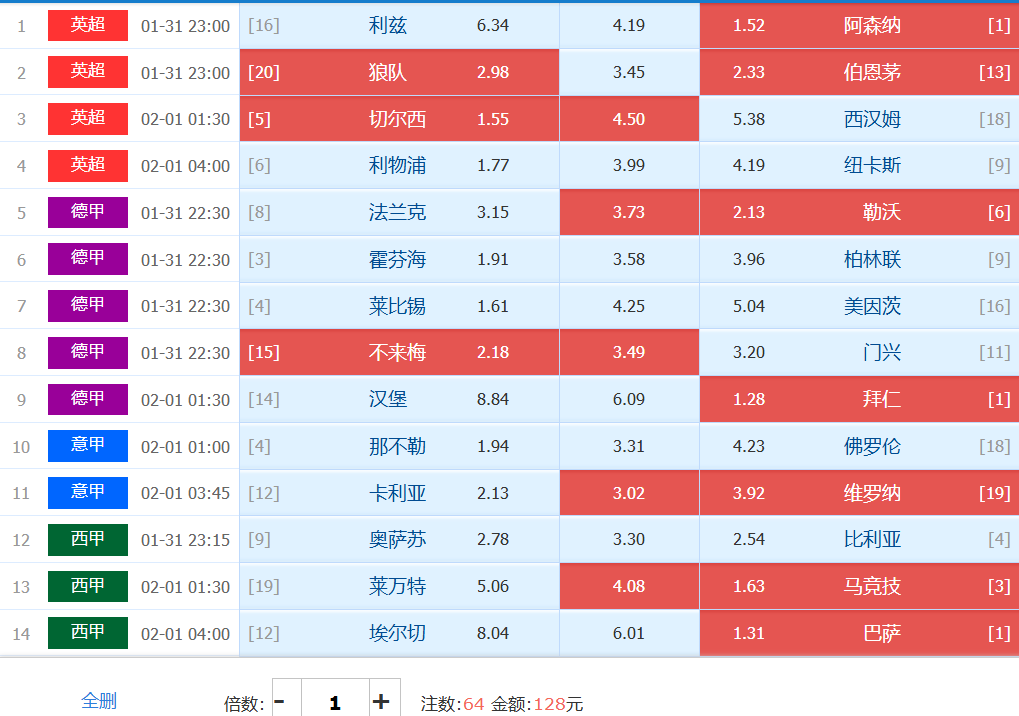This screenshot has height=716, width=1019.
Task: Deselect the 3.02 draw in 卡利亚 match
Action: click(629, 493)
